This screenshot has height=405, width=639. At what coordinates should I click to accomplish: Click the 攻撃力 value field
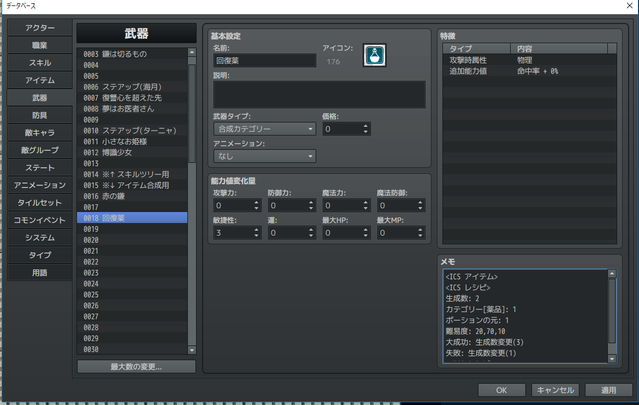tap(233, 205)
